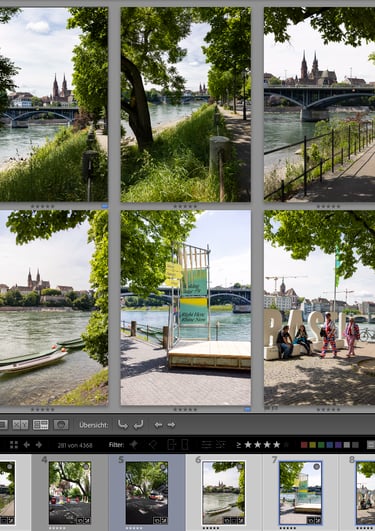Toggle the edited photos filter (sliders icon)
The height and width of the screenshot is (531, 375).
(x=206, y=444)
